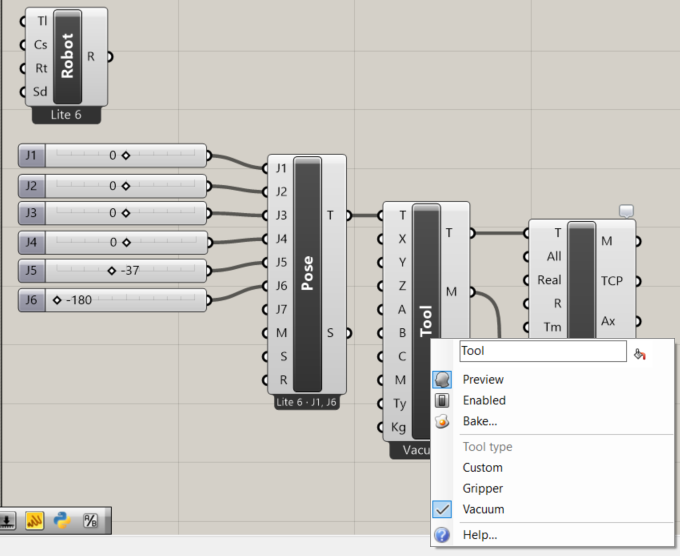Click the Tool component's B input
This screenshot has width=680, height=556.
point(402,333)
